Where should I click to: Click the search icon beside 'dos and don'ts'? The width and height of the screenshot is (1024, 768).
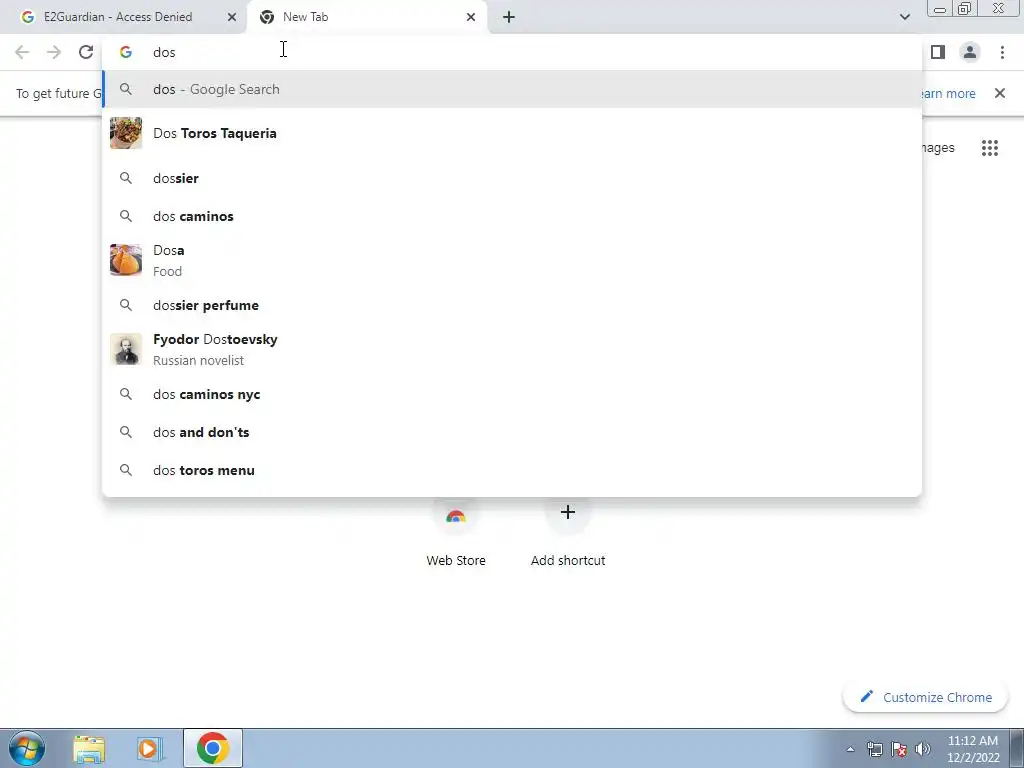coord(126,432)
